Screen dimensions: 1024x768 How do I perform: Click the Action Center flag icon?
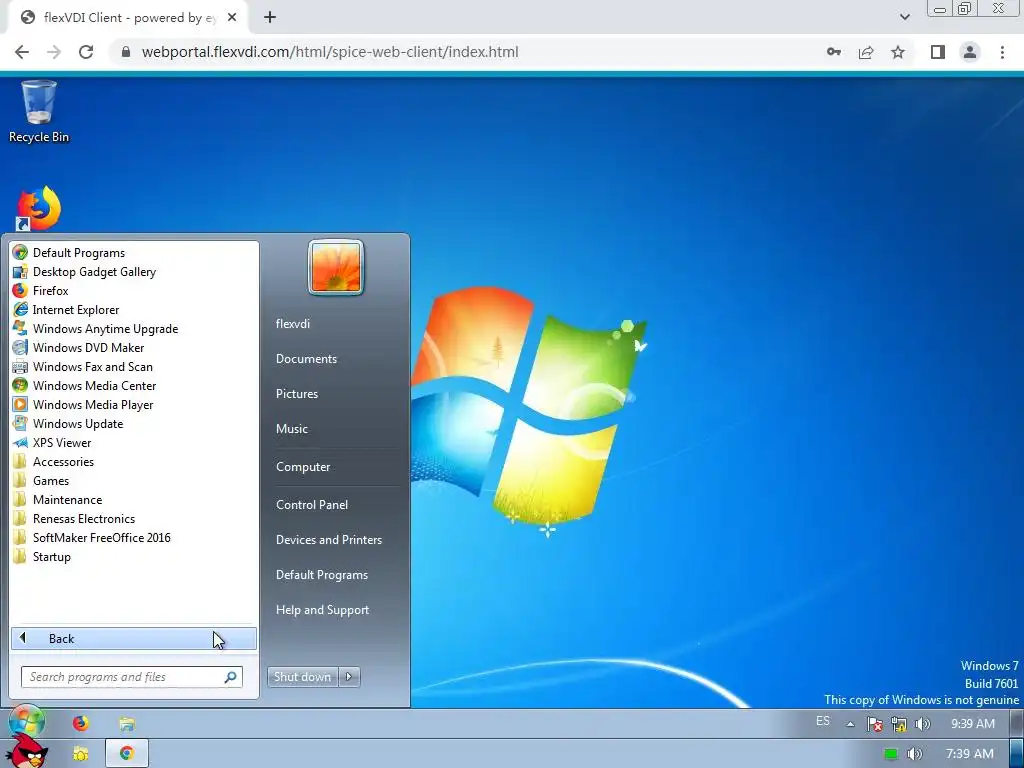tap(874, 724)
